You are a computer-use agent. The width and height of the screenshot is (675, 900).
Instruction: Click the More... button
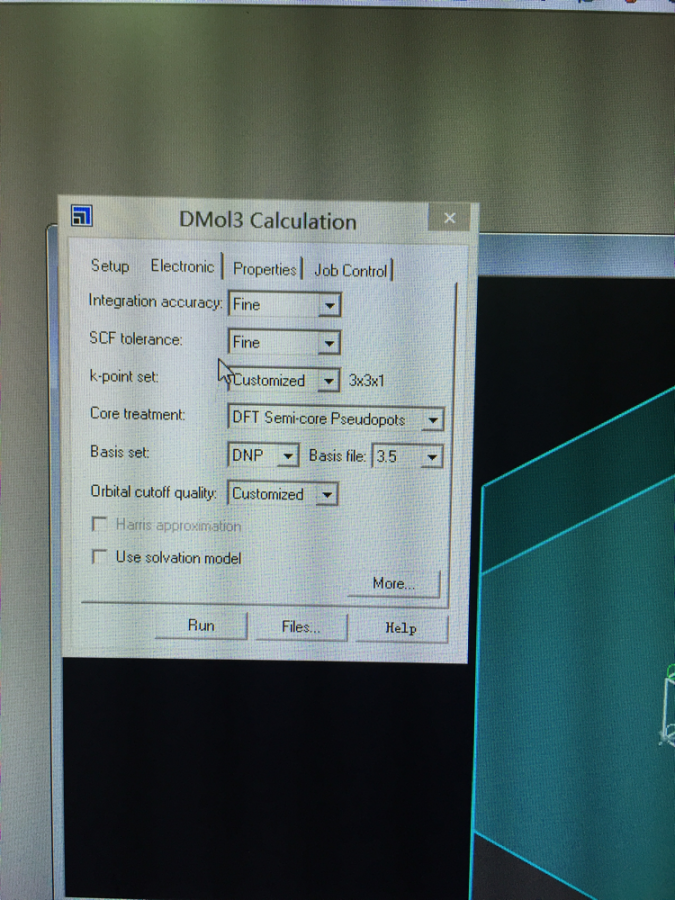click(x=394, y=584)
